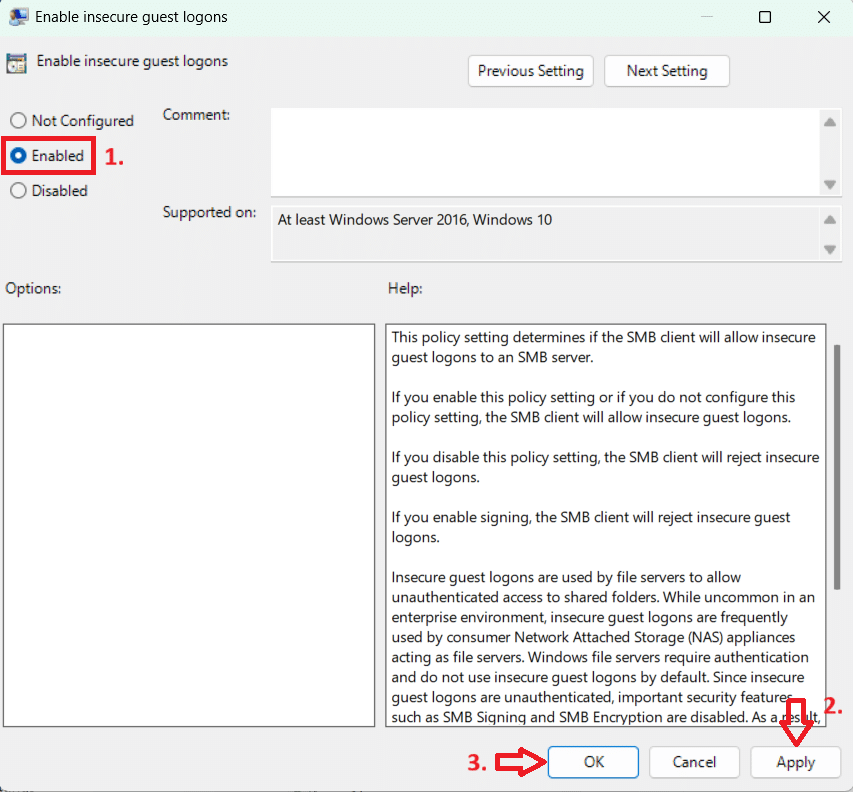Choose the Enabled radio option

[x=18, y=156]
